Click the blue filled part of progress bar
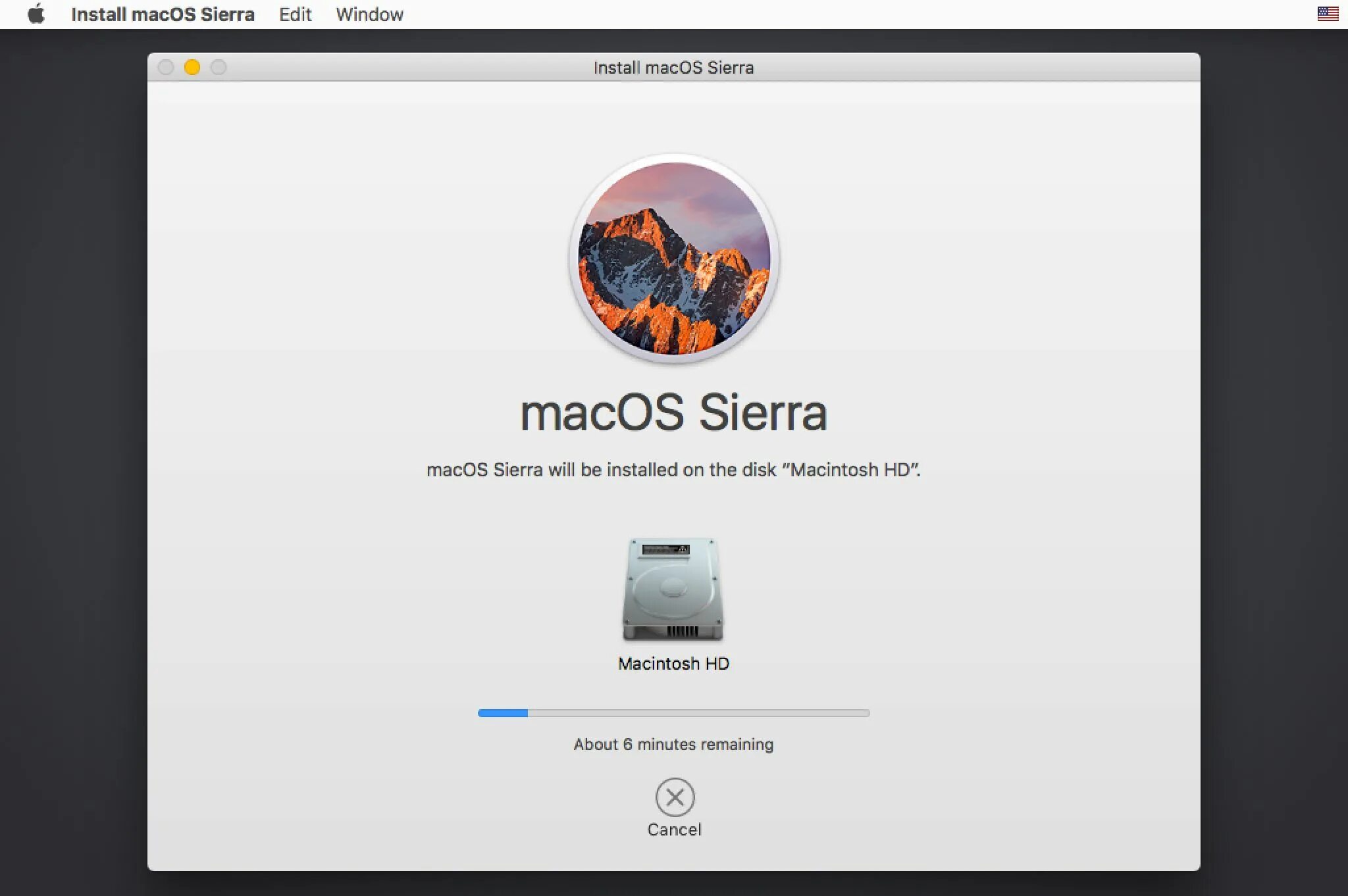Screen dimensions: 1348x896 tap(502, 713)
